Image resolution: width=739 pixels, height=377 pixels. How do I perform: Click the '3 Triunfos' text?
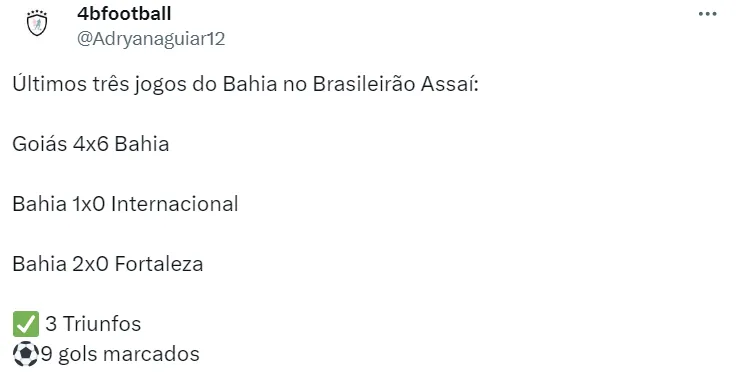click(x=93, y=324)
